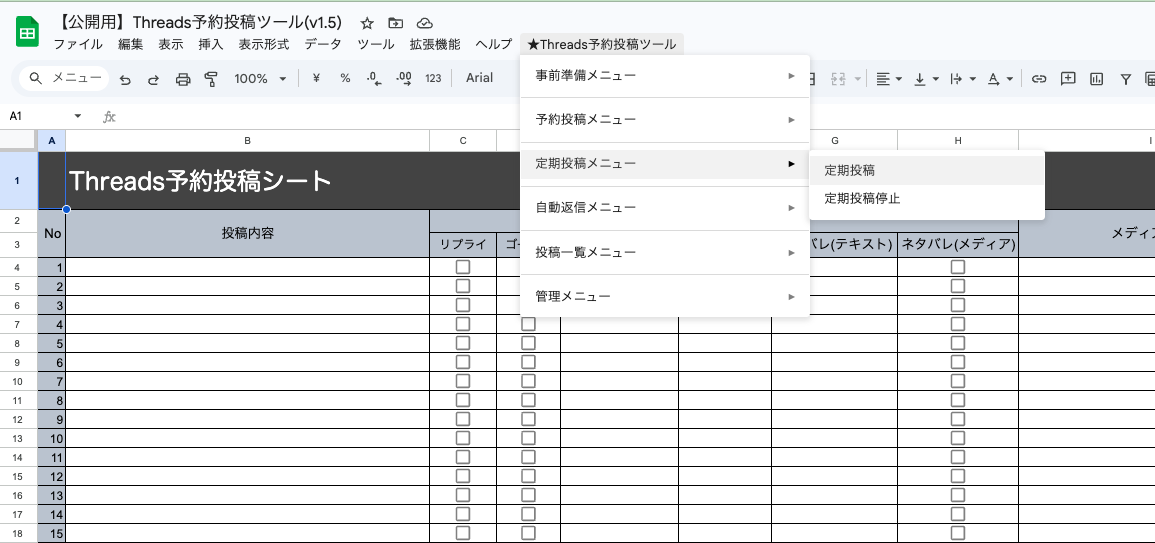Click the print icon in toolbar

click(182, 79)
